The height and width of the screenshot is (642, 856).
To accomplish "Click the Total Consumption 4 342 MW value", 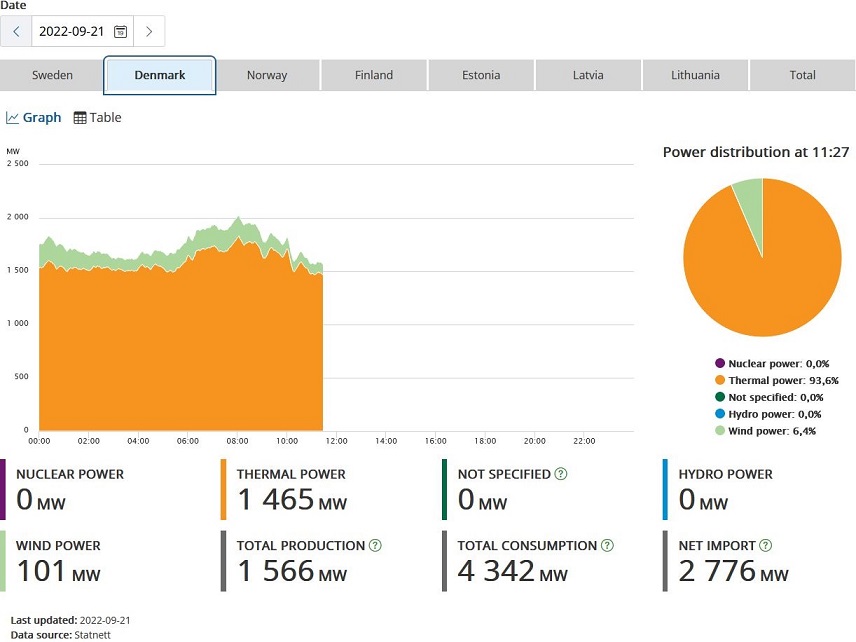I will (x=513, y=571).
